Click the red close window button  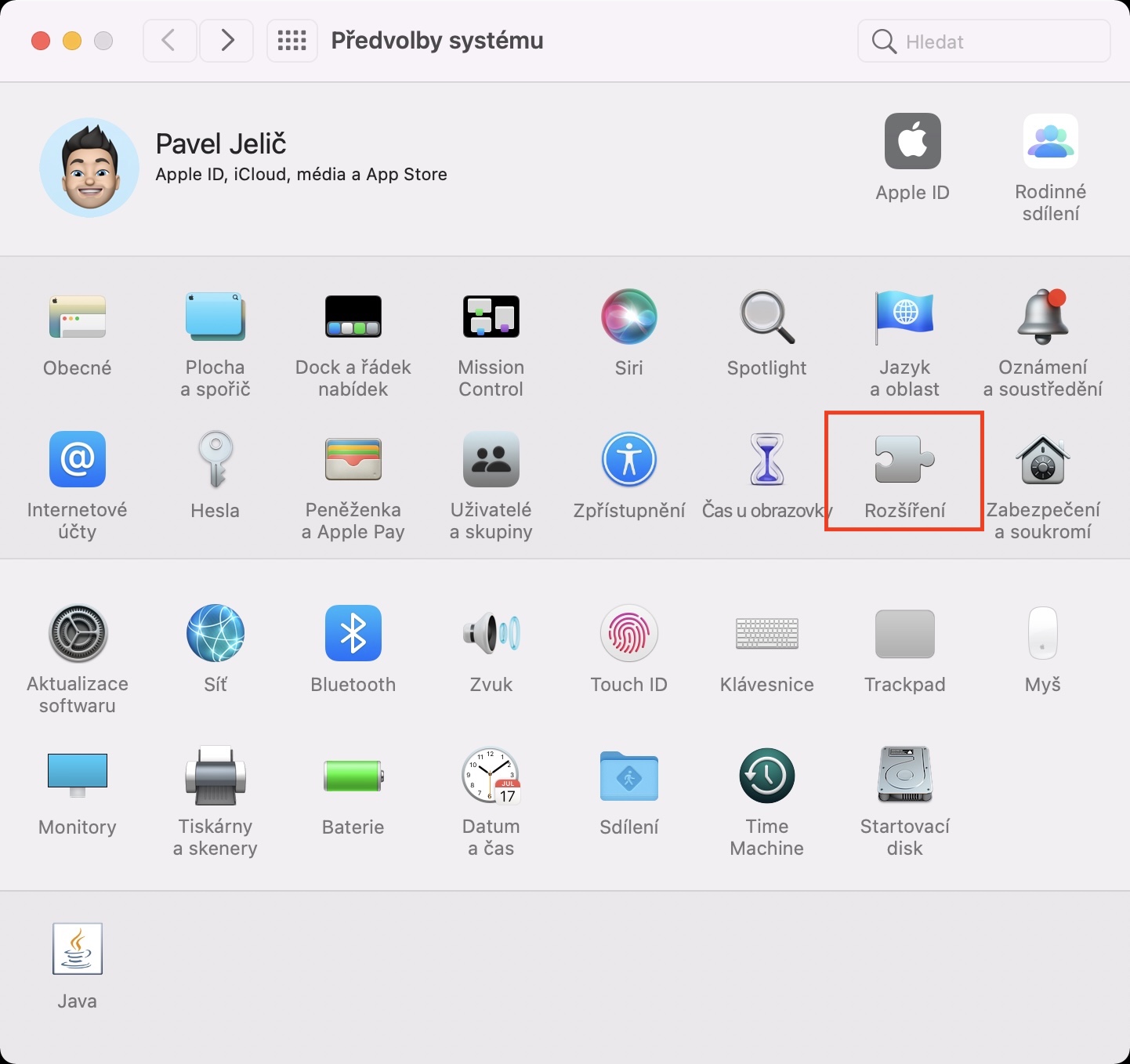pos(41,41)
